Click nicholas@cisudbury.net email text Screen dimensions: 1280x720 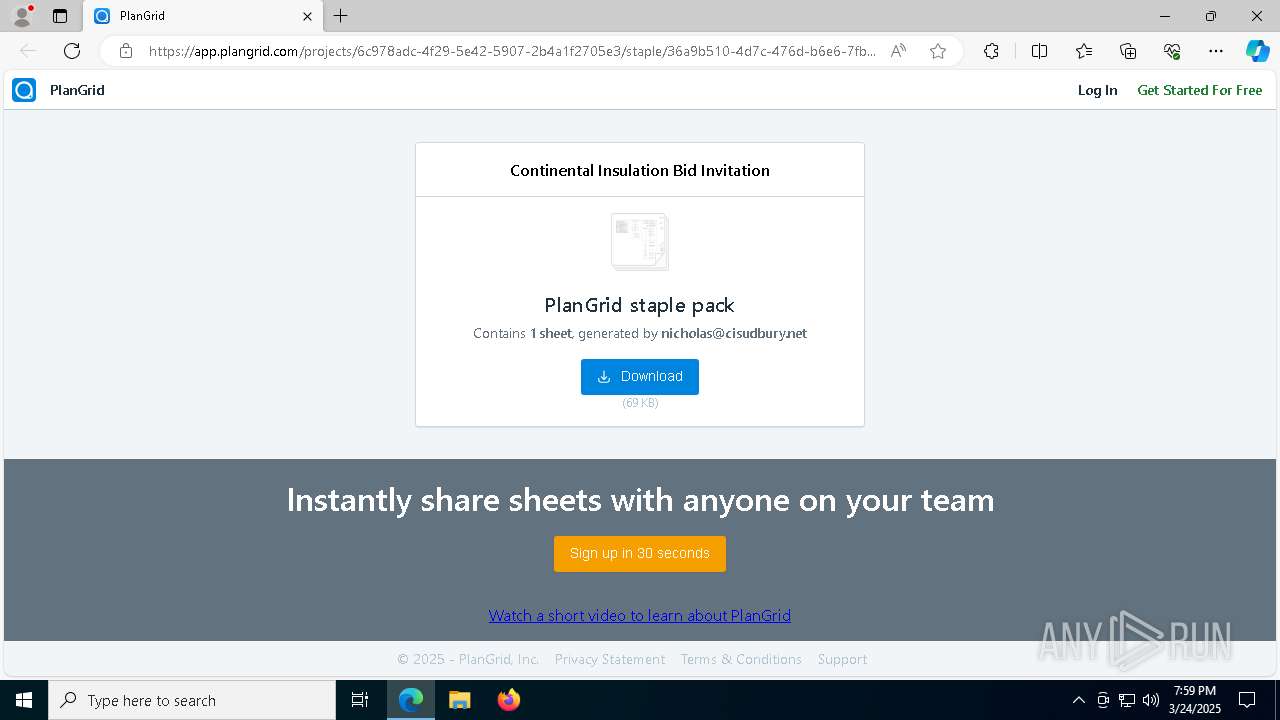pos(734,333)
